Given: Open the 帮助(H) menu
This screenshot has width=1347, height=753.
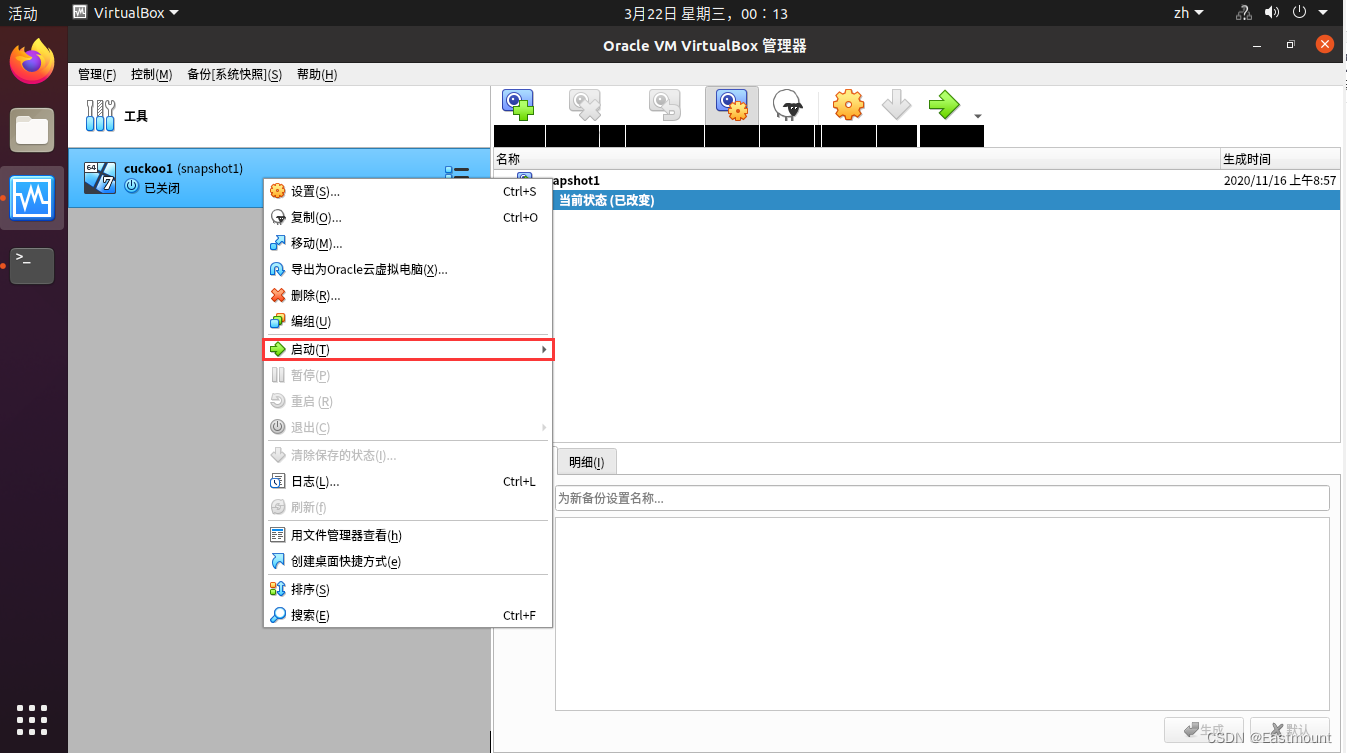Looking at the screenshot, I should coord(317,75).
